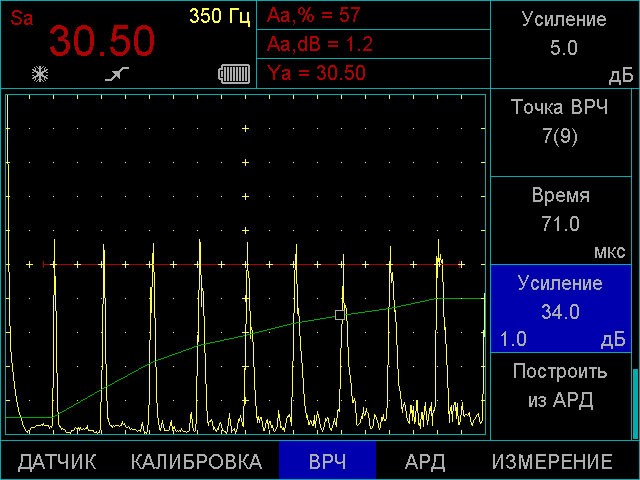Select the square TVG point marker on the curve

(340, 314)
